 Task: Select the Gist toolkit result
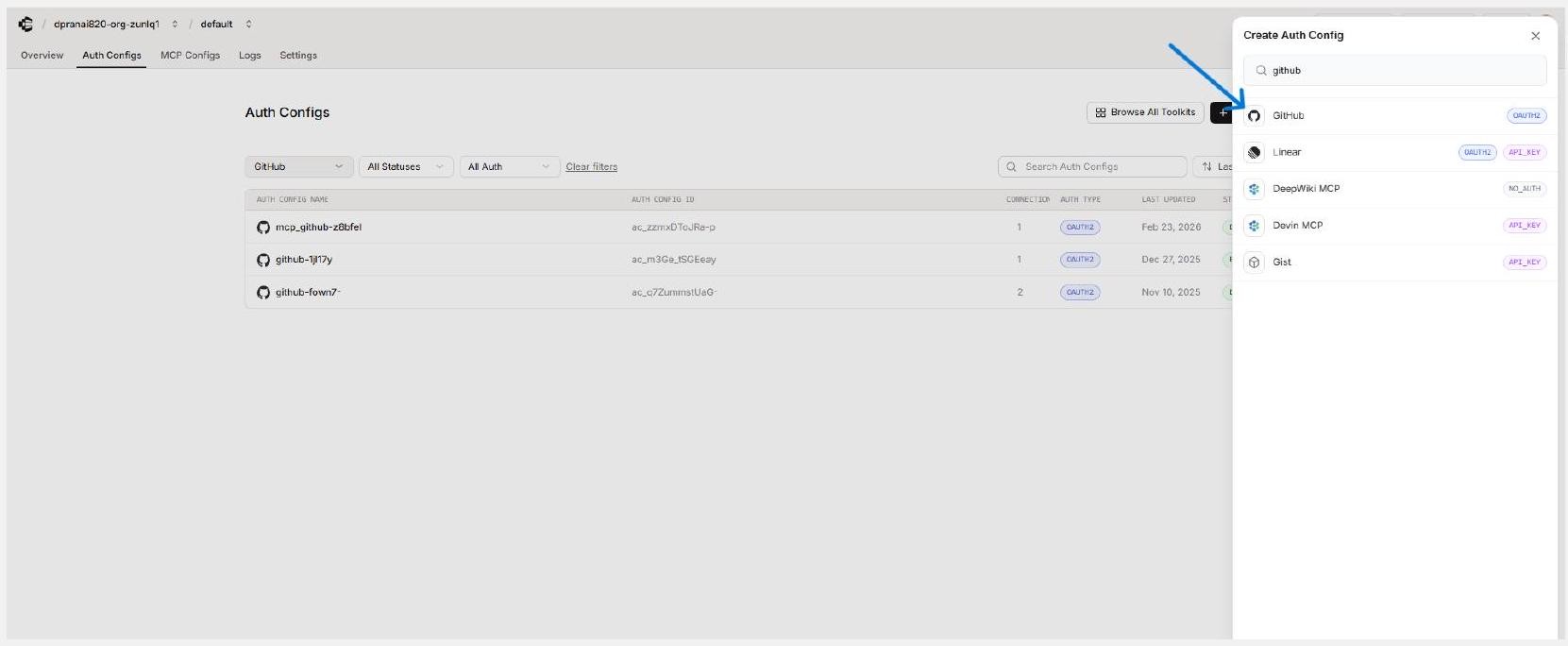pyautogui.click(x=1394, y=263)
